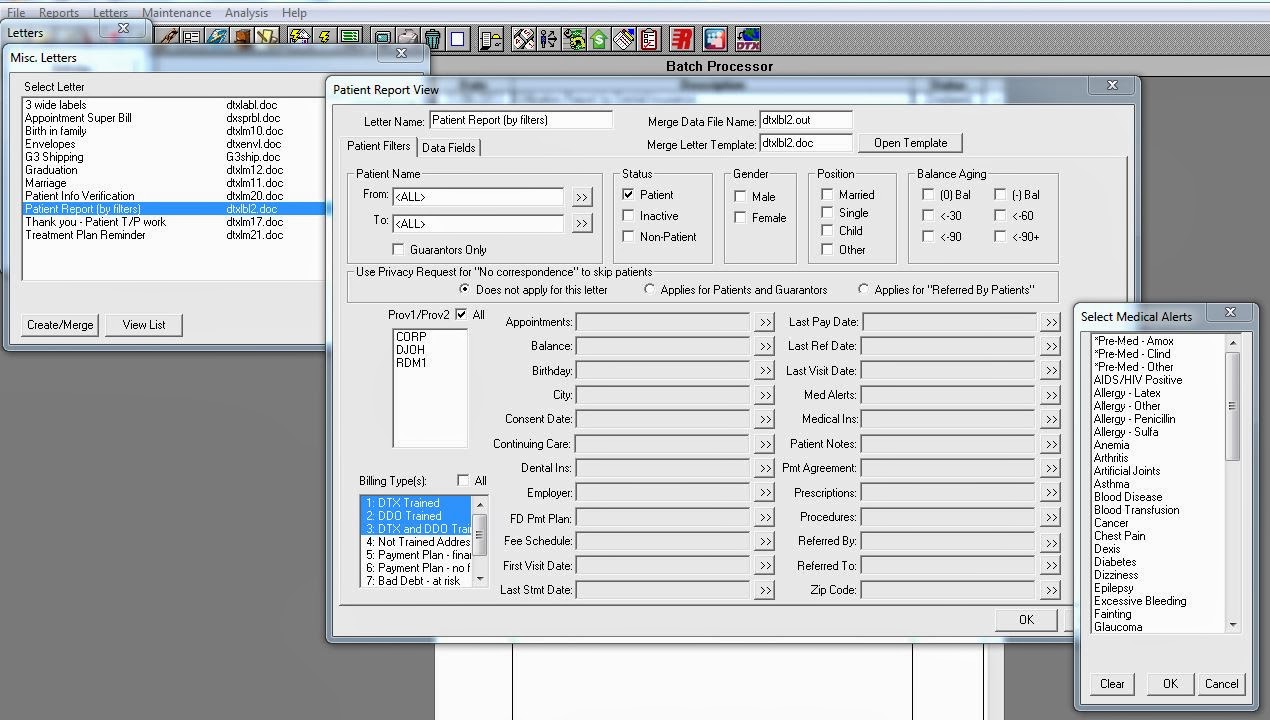The image size is (1270, 720).
Task: Click the blank white square toolbar icon
Action: 457,39
